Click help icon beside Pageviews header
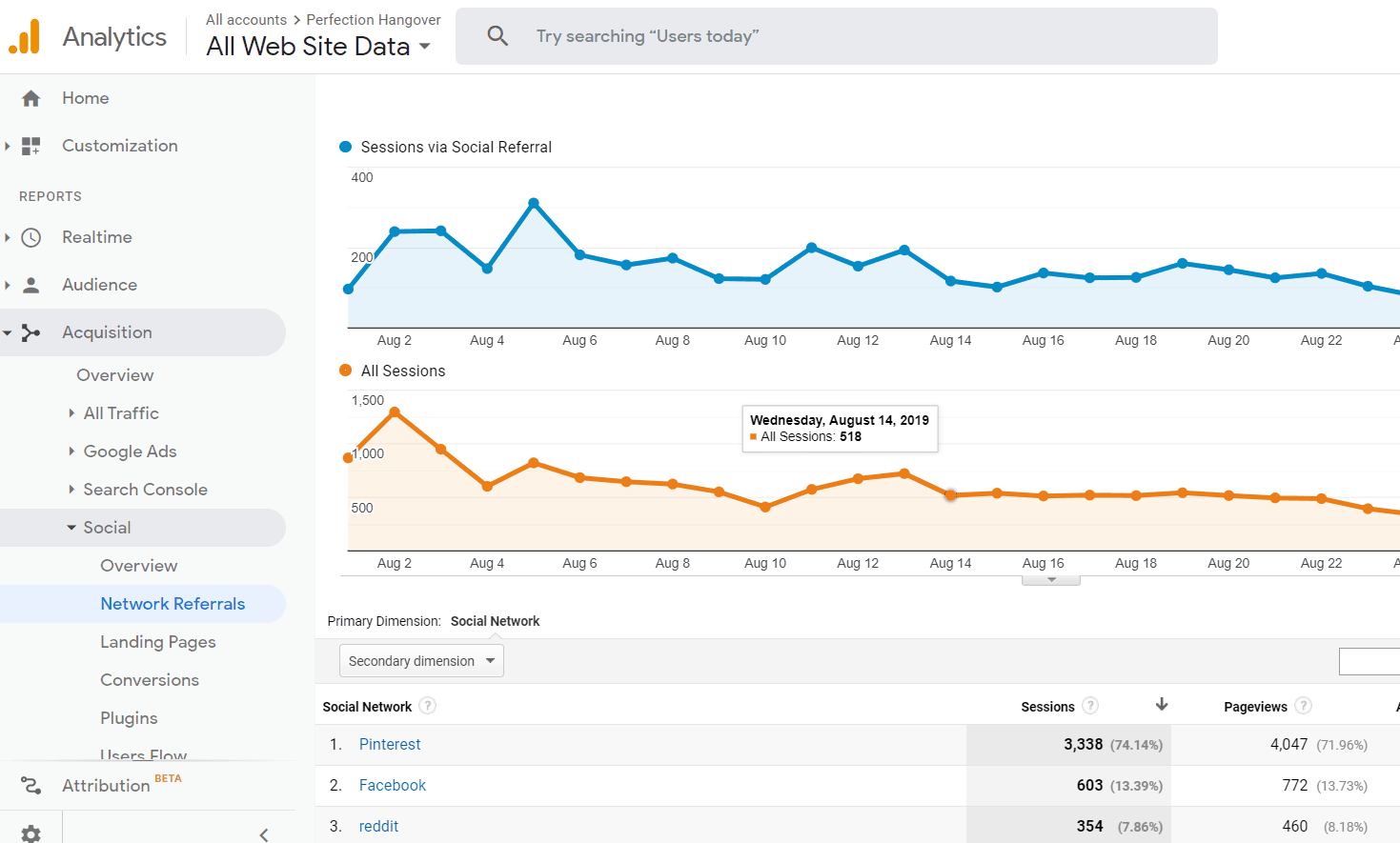Image resolution: width=1400 pixels, height=843 pixels. pyautogui.click(x=1303, y=706)
